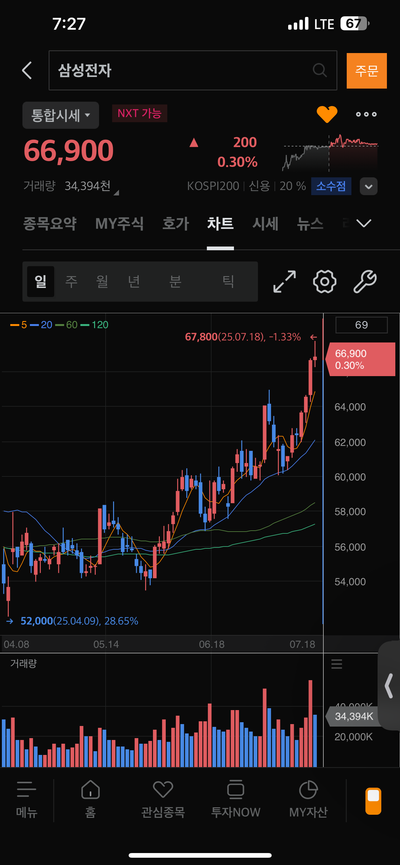Tap the back arrow icon
This screenshot has height=865, width=400.
[26, 71]
